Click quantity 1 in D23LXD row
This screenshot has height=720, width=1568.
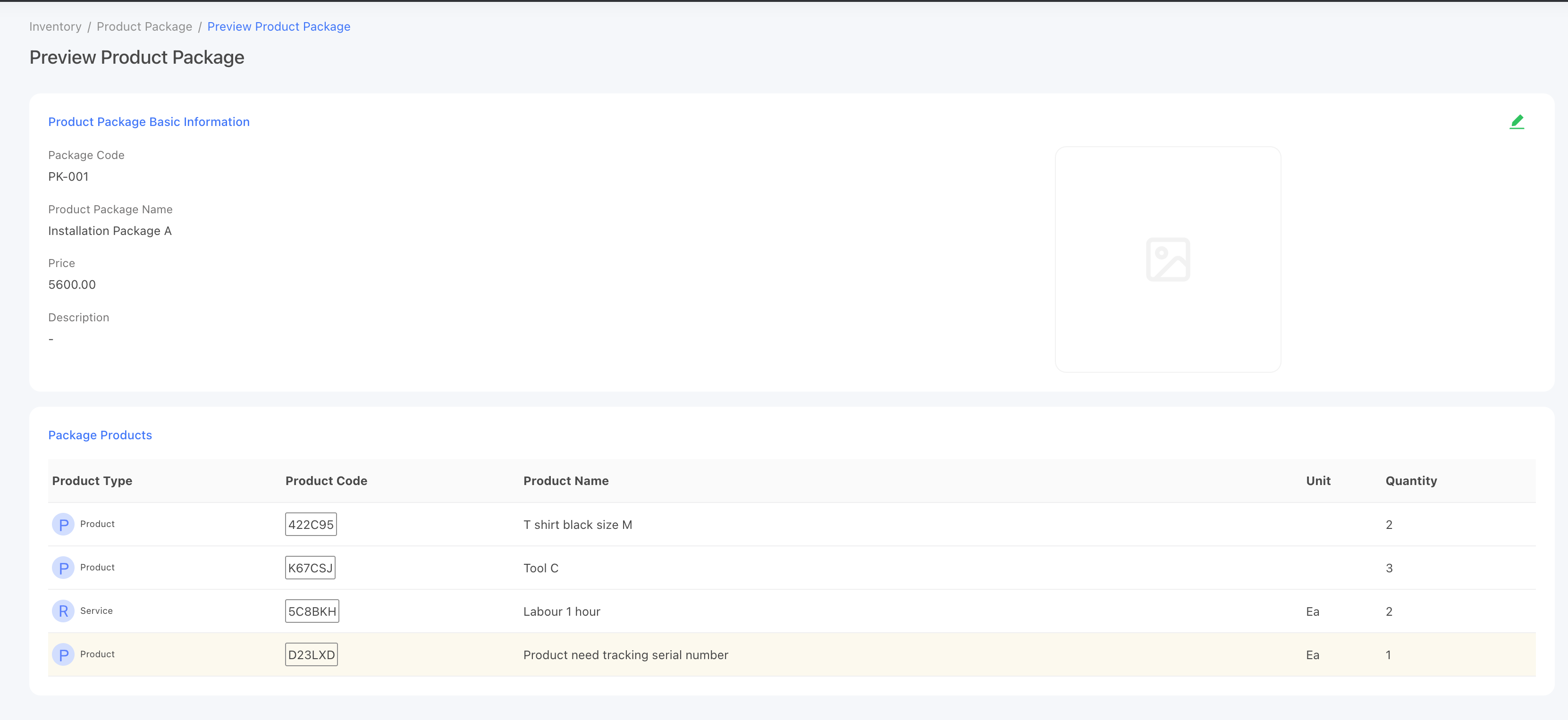tap(1389, 655)
